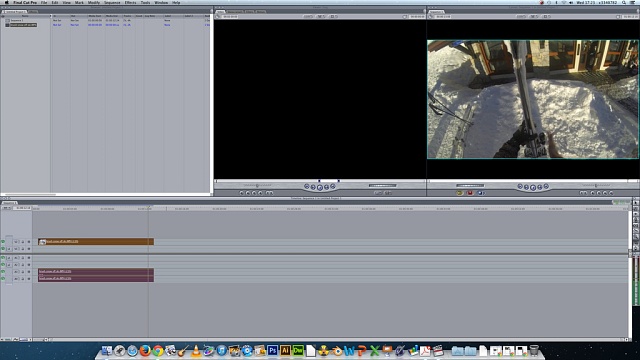Select the upper purple audio clip in the Timeline
The image size is (640, 360).
[x=96, y=271]
